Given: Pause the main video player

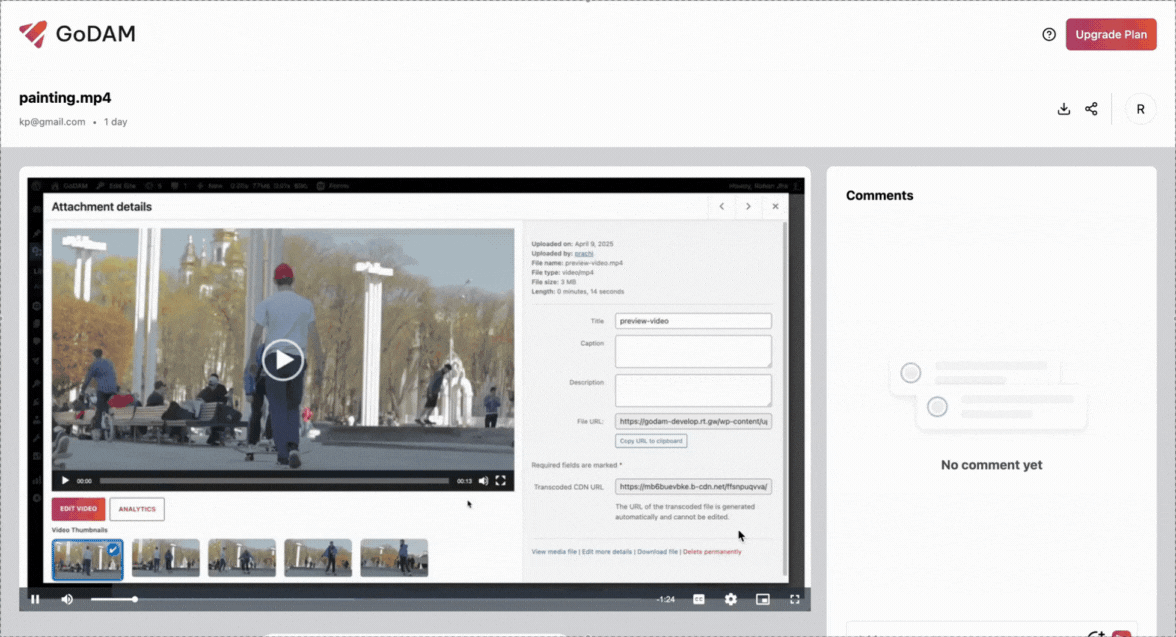Looking at the screenshot, I should (x=35, y=599).
